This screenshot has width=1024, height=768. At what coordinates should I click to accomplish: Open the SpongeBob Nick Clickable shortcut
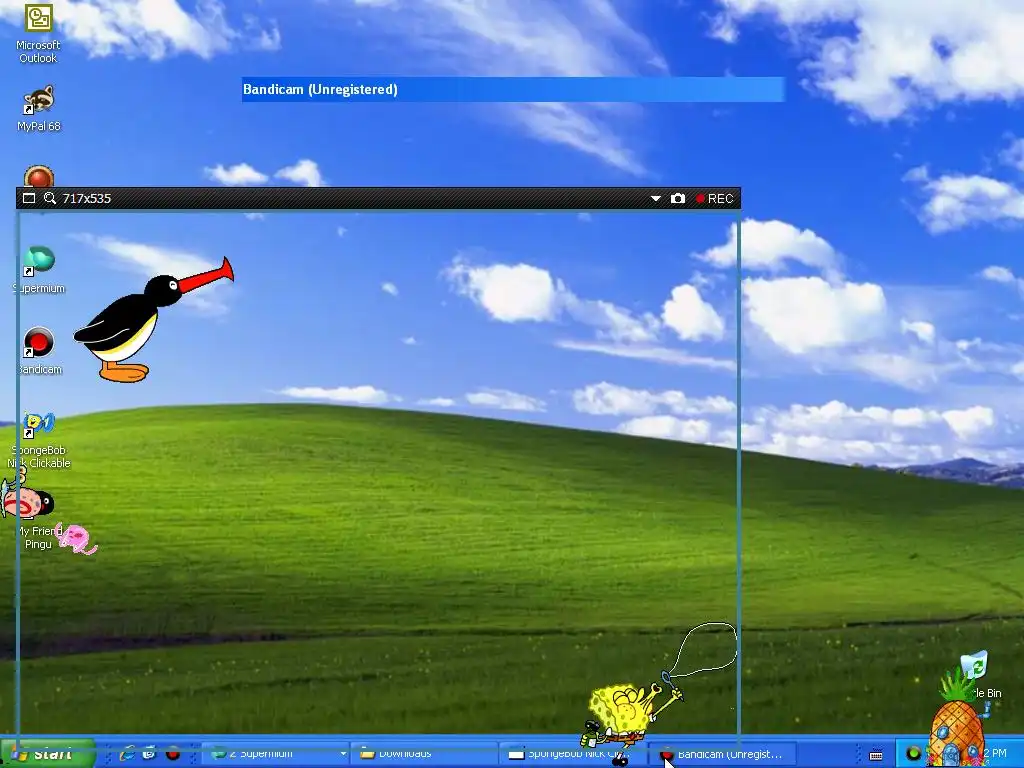pyautogui.click(x=39, y=439)
